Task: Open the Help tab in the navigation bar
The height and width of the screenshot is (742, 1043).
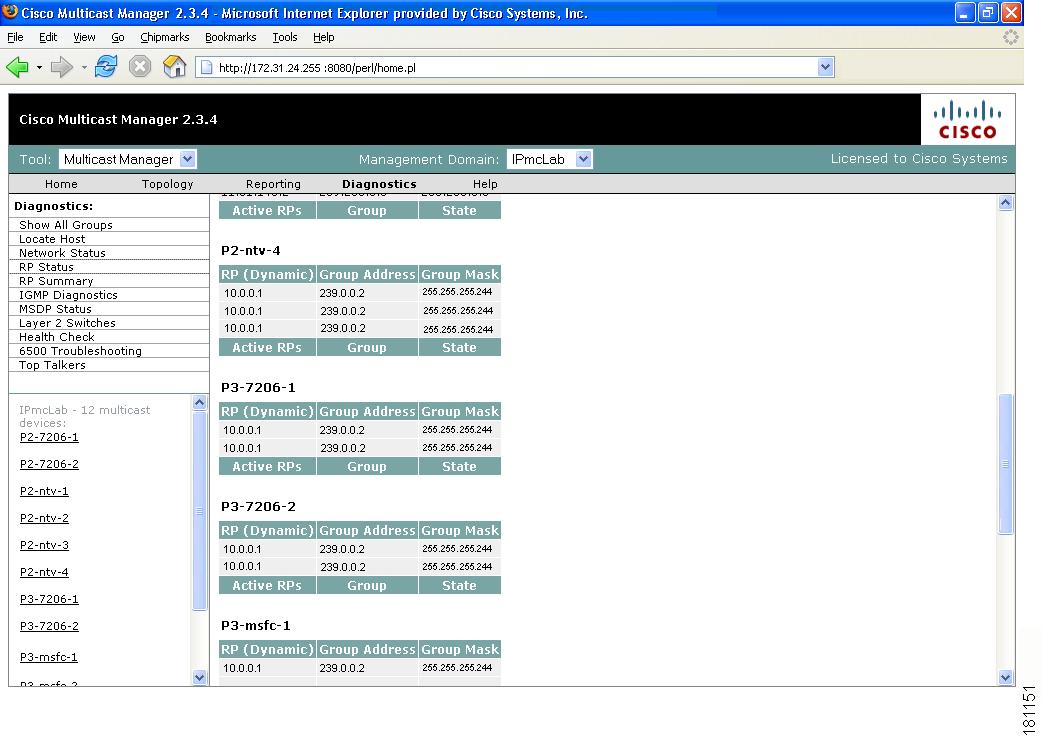Action: point(485,184)
